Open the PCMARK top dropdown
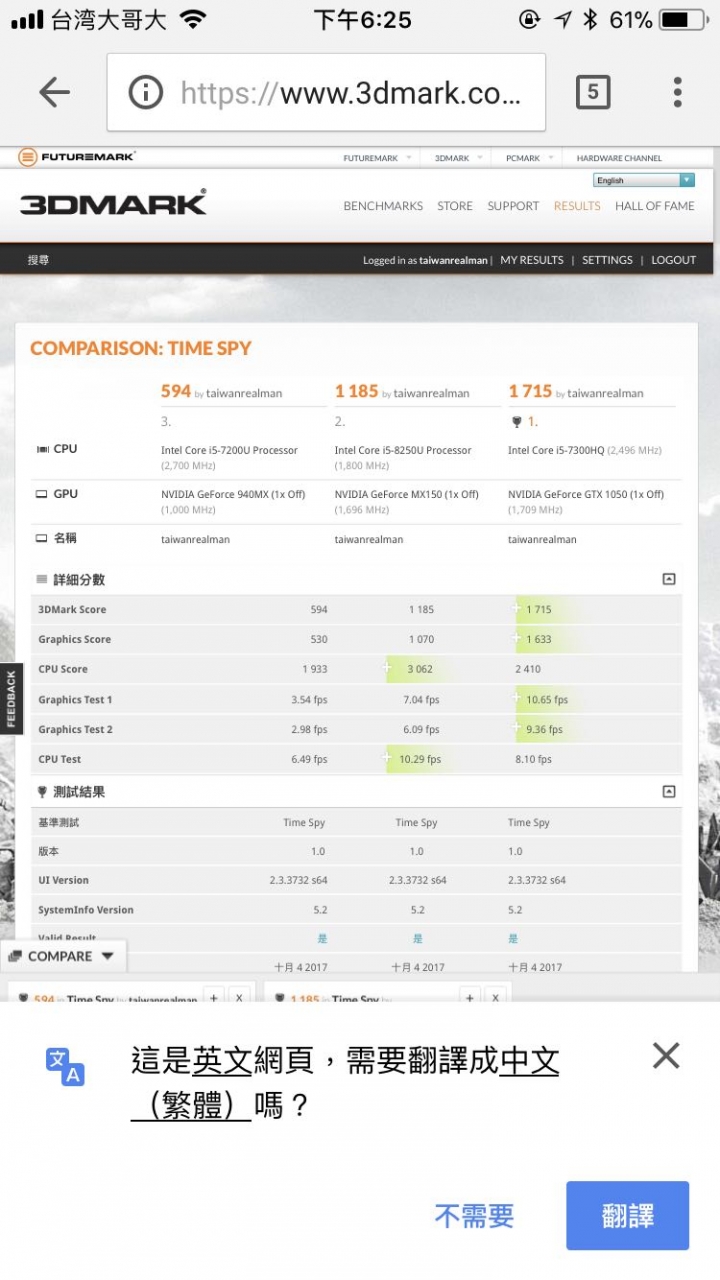 [x=529, y=158]
